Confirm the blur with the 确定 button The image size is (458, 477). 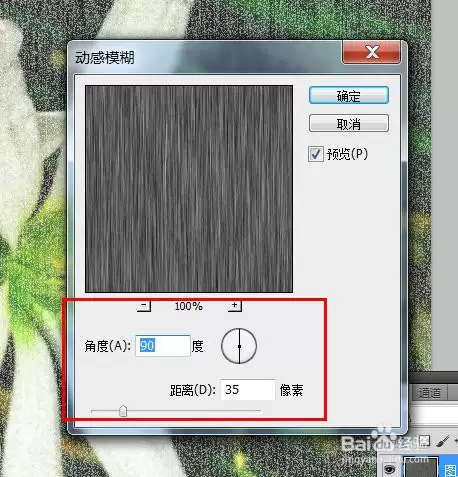(x=349, y=96)
